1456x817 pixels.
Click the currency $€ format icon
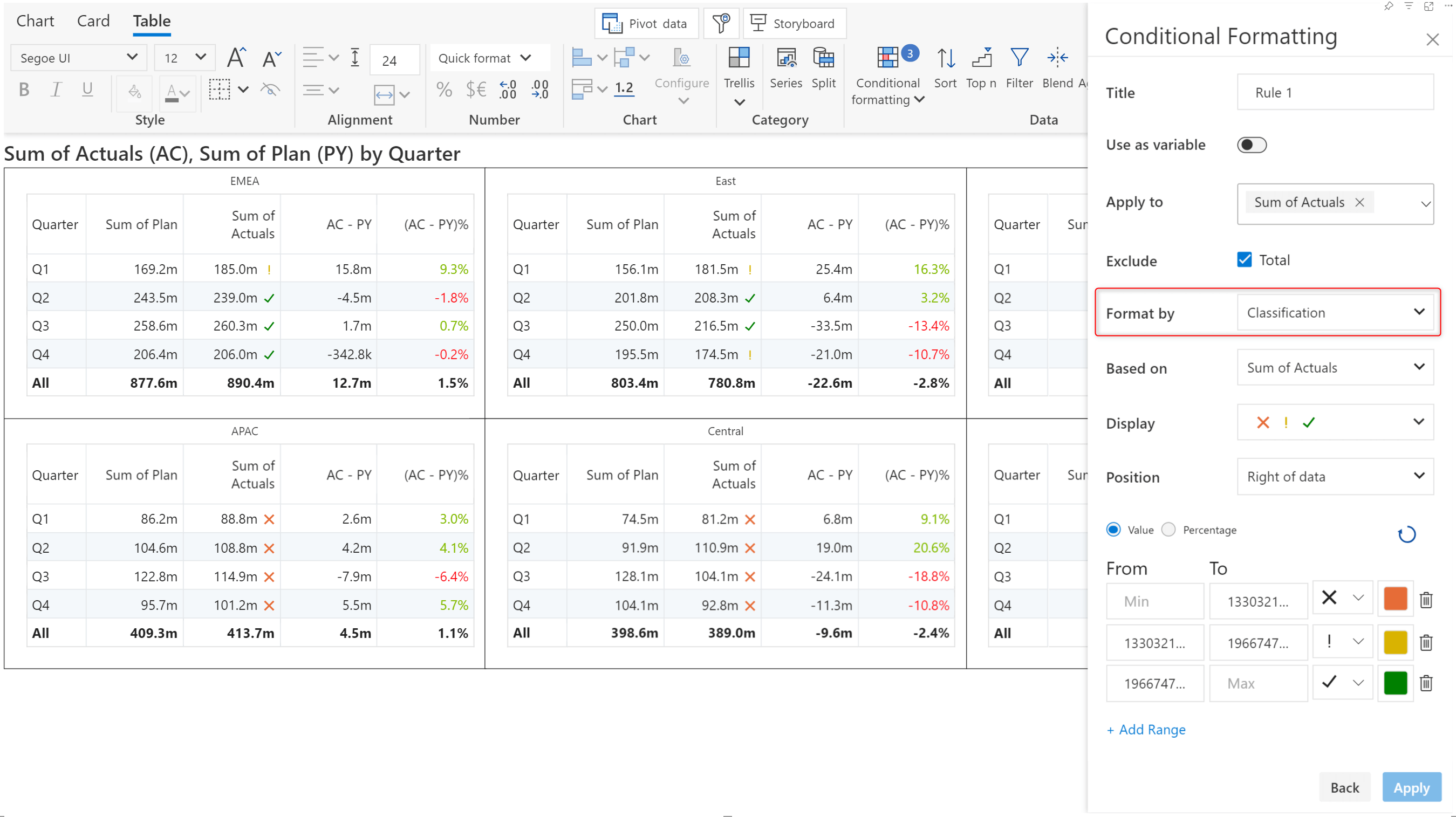point(476,90)
